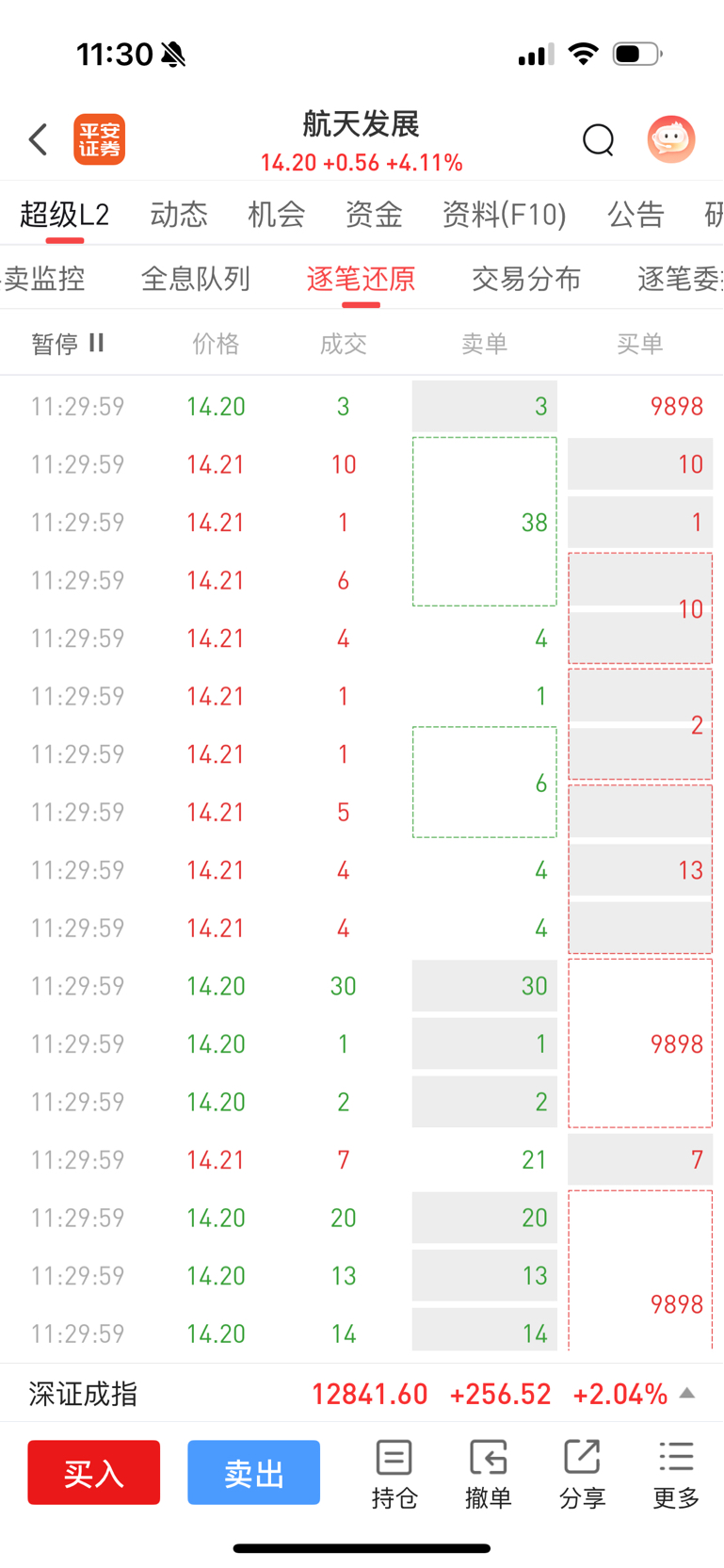Open the 资料(F10) tab
The image size is (724, 1568).
[x=505, y=215]
